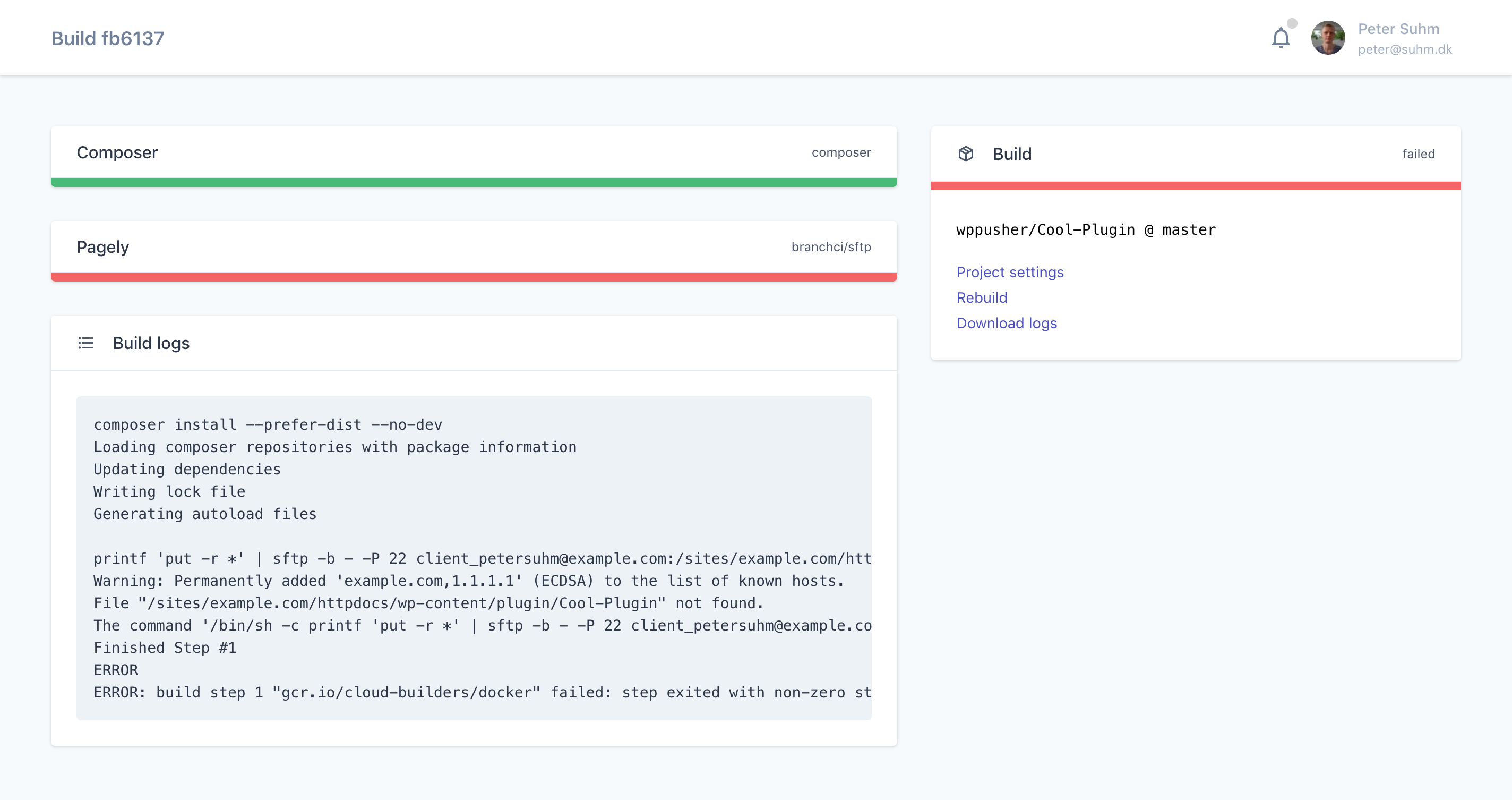1512x800 pixels.
Task: Click log line starting 'The command'
Action: click(x=482, y=626)
